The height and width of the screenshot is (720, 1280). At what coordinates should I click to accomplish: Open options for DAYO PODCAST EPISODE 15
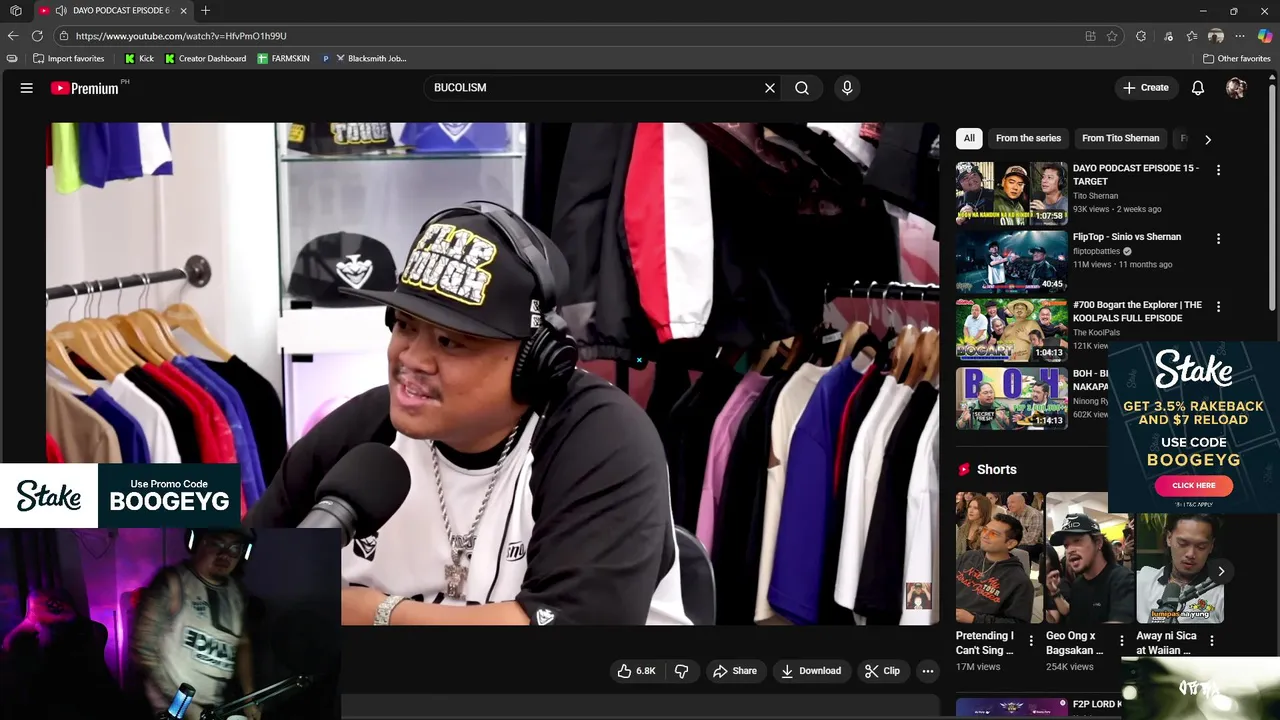(1218, 170)
